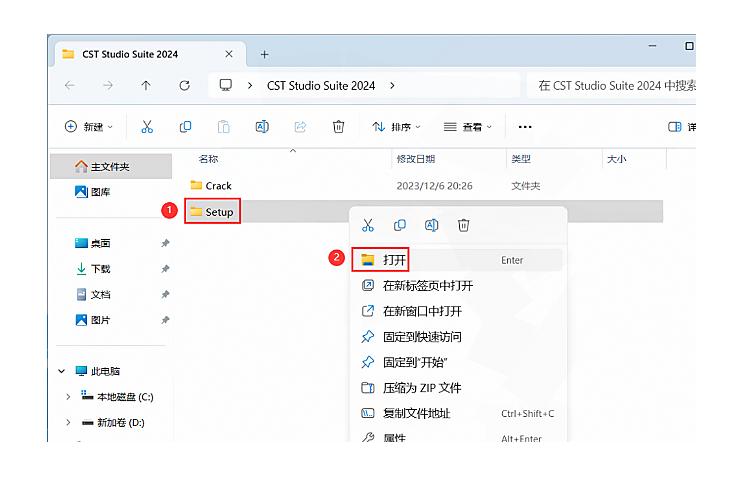
Task: Choose 压缩为 ZIP 文件 menu item
Action: [458, 388]
